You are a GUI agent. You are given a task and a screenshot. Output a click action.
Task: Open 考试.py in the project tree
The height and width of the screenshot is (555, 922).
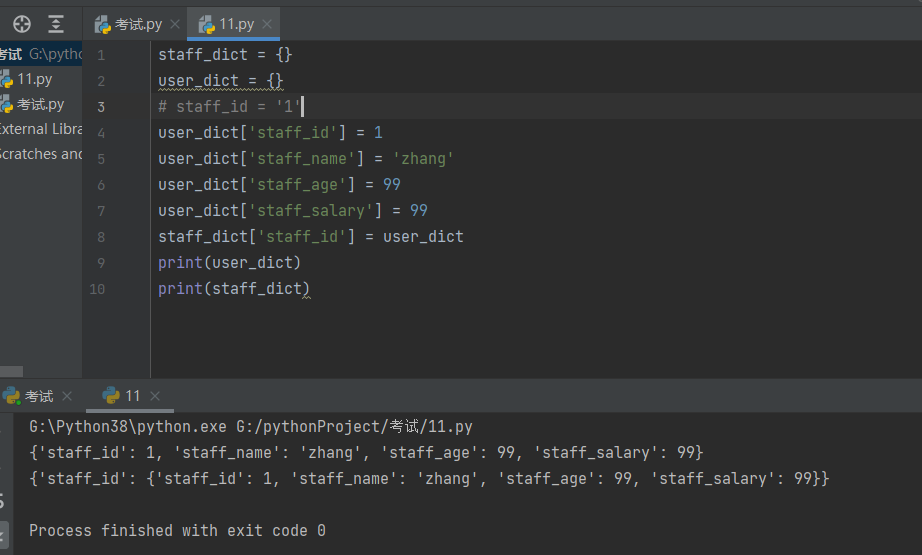(40, 105)
